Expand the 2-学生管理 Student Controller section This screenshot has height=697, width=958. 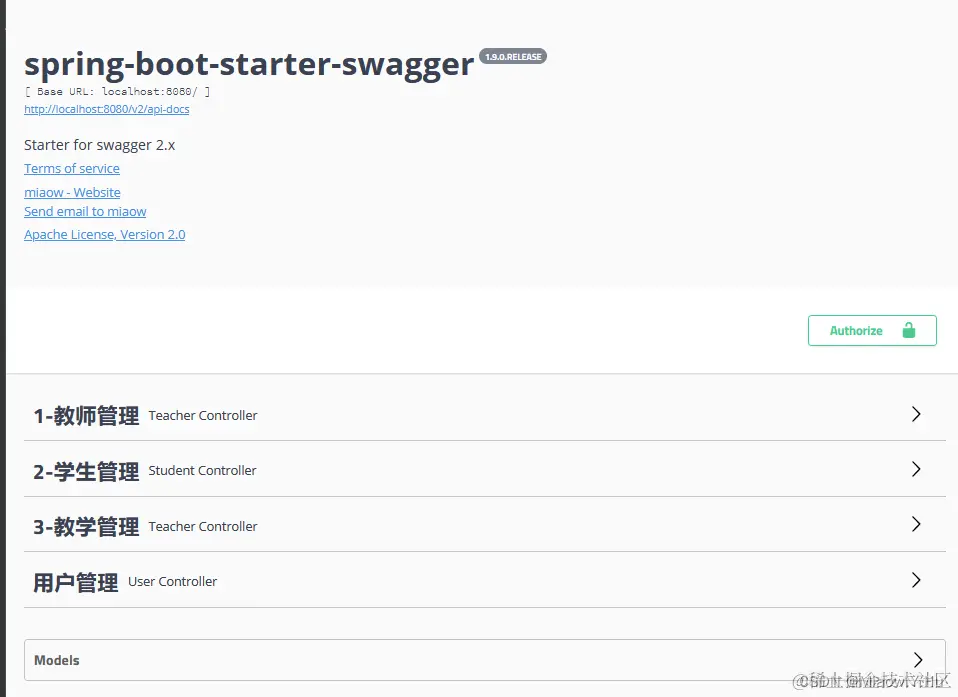click(480, 470)
